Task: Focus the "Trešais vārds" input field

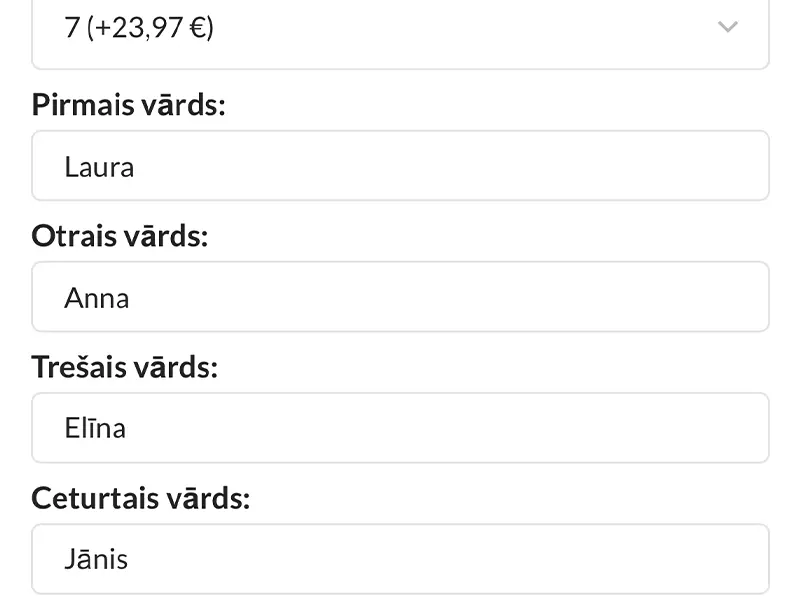Action: pos(400,428)
